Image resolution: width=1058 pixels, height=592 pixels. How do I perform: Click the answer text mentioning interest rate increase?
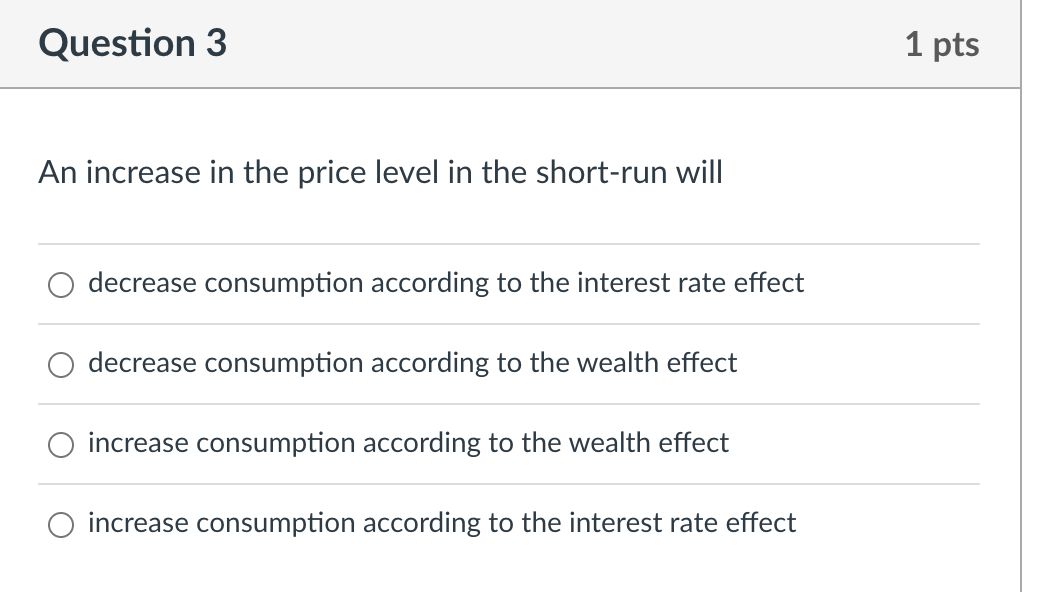pos(441,523)
